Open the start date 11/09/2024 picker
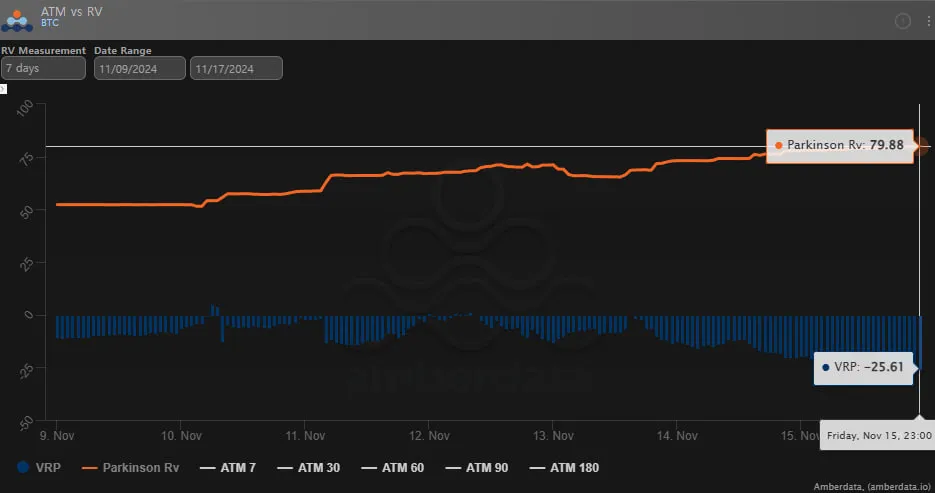The width and height of the screenshot is (935, 493). 140,68
